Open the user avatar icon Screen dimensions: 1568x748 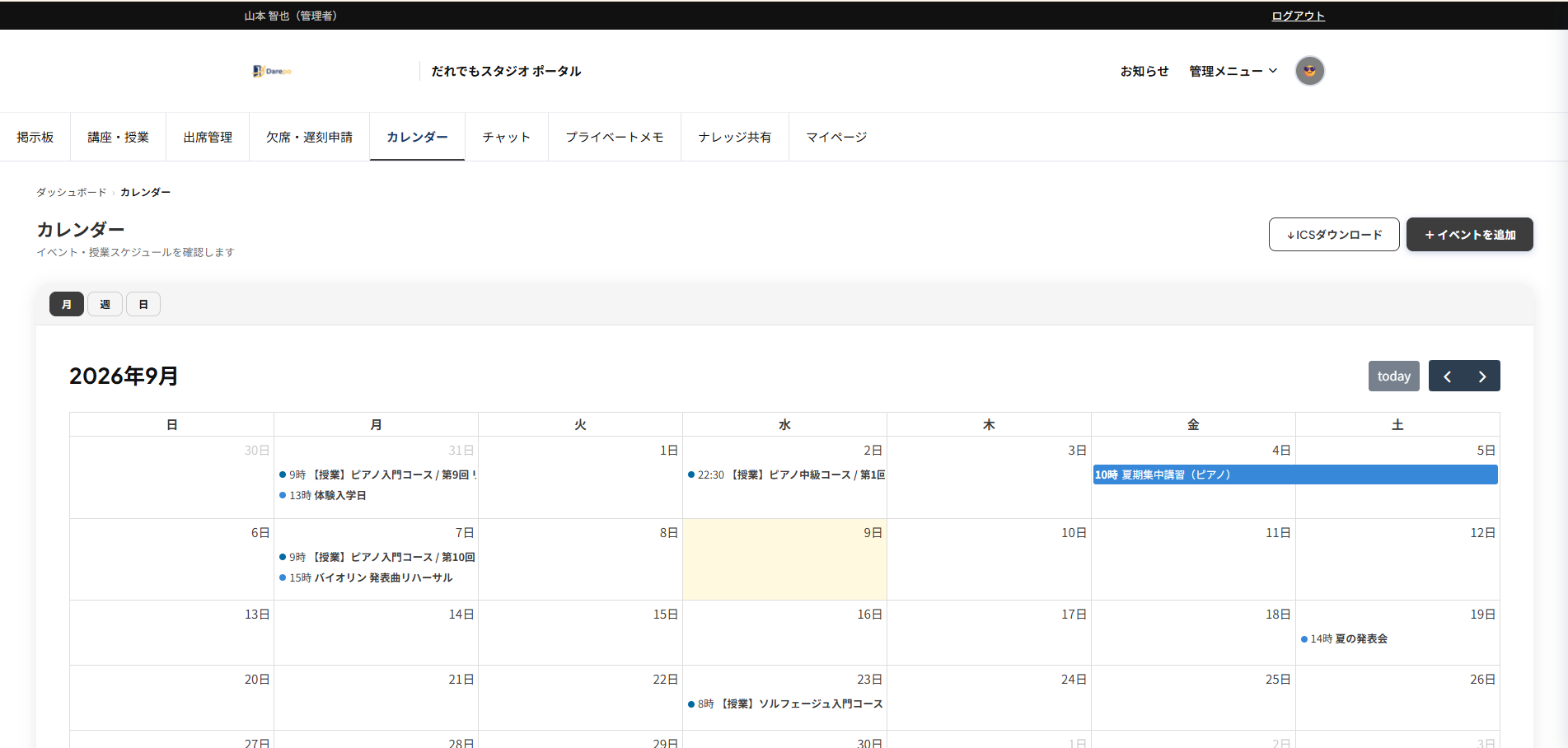(1309, 71)
